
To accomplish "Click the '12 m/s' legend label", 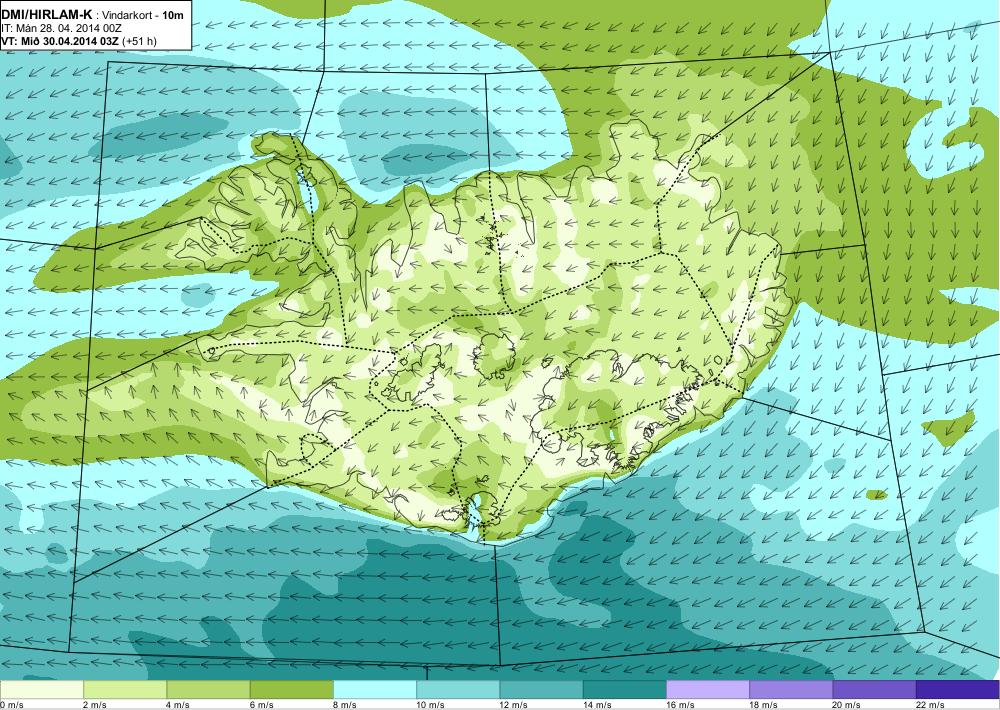I will coord(514,705).
